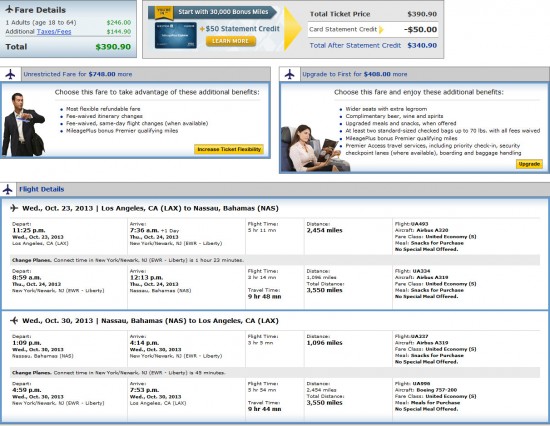
Task: Click the departing plane icon for Oct. 23 flight
Action: (14, 208)
